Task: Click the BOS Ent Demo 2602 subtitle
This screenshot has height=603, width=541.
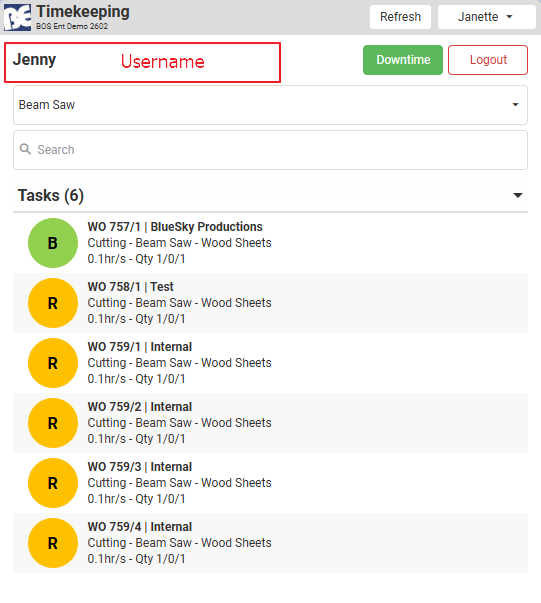Action: [72, 27]
